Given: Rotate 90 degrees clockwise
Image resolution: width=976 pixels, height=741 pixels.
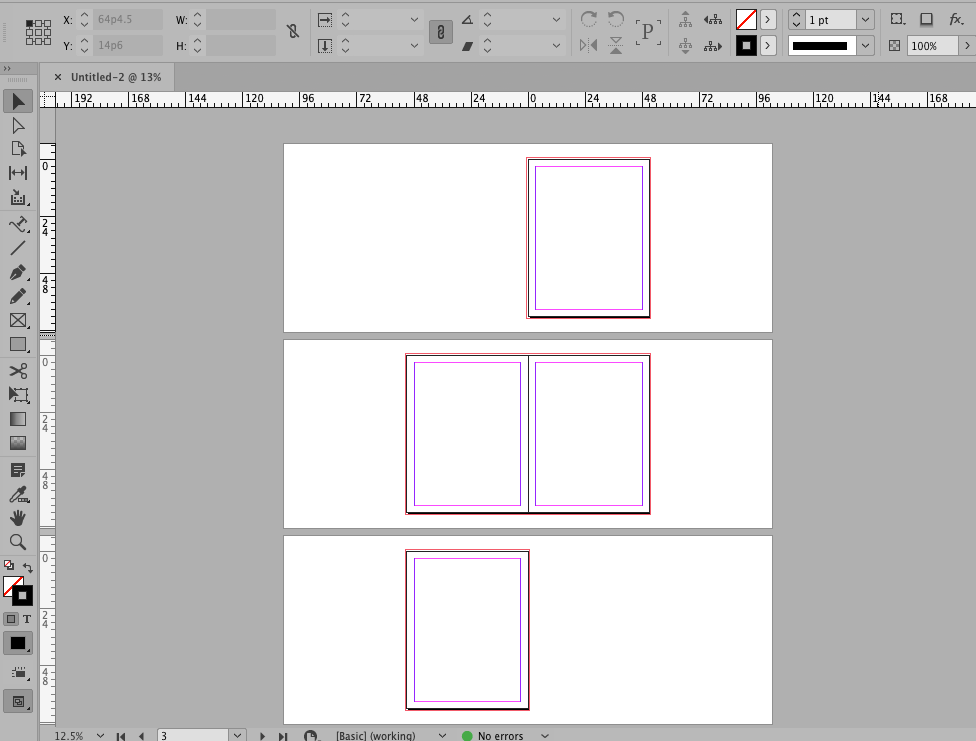Looking at the screenshot, I should 588,19.
